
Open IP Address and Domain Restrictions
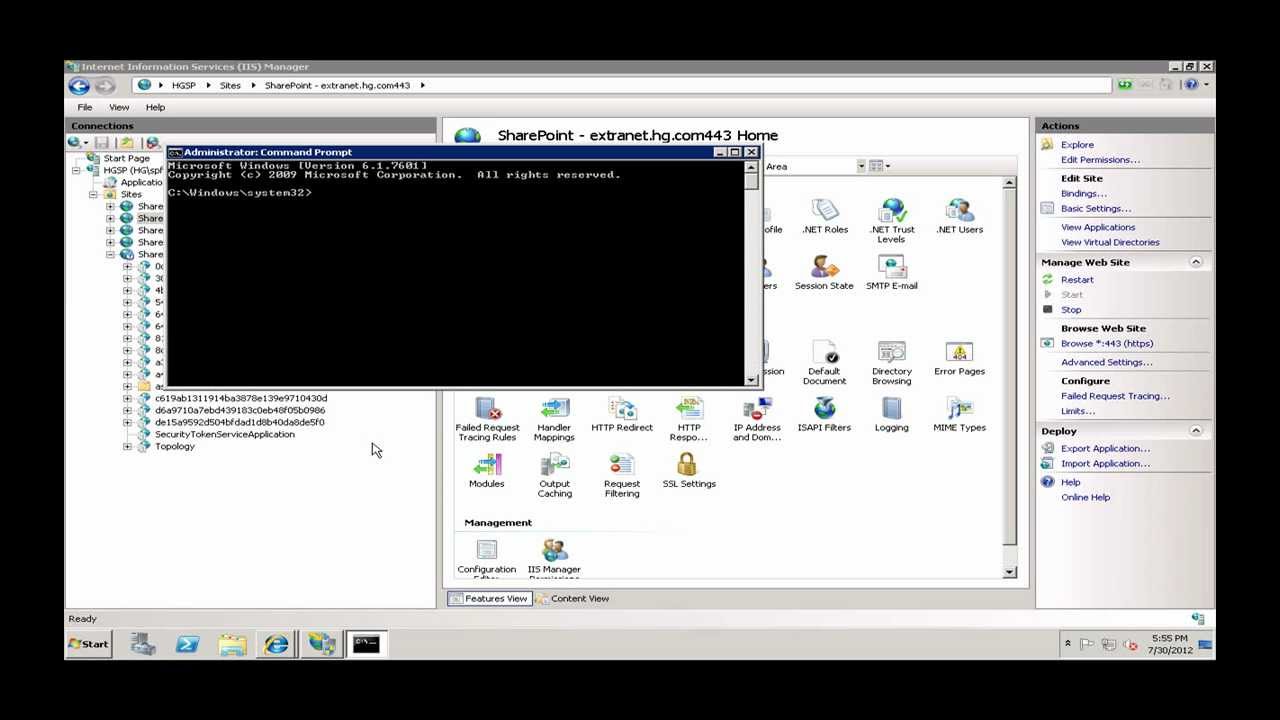point(757,420)
